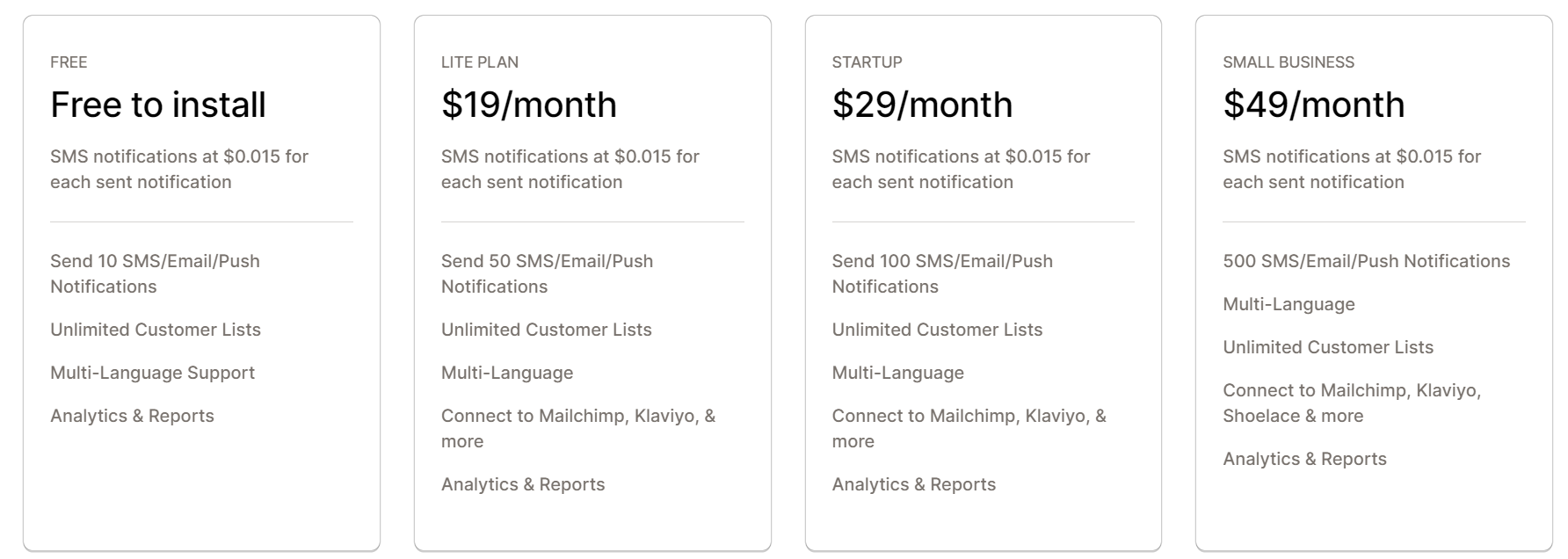The height and width of the screenshot is (559, 1568).
Task: Click "500 SMS/Email/Push Notifications" feature text
Action: (x=1366, y=261)
